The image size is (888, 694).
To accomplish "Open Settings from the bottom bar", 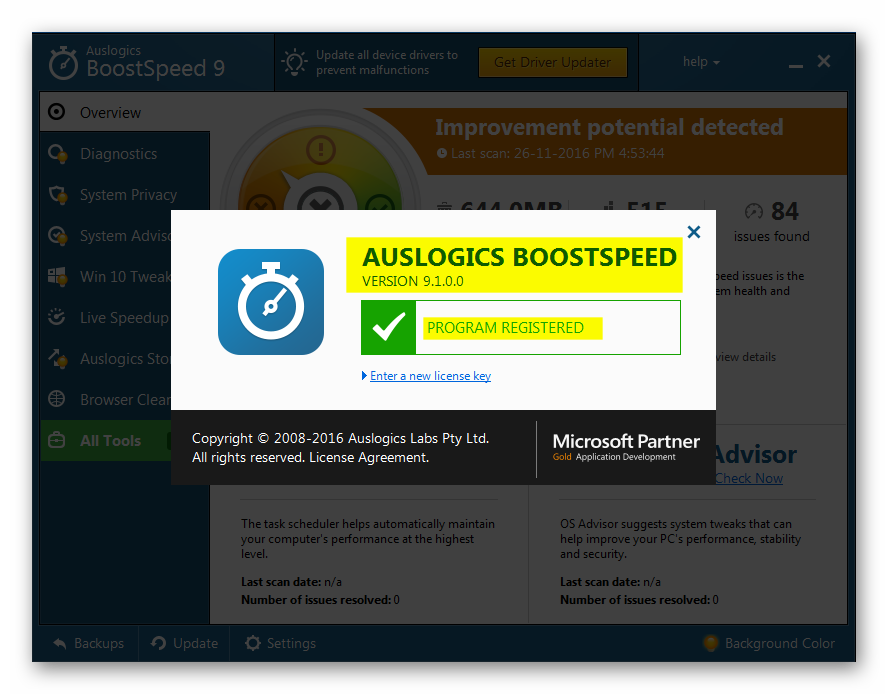I will (280, 643).
